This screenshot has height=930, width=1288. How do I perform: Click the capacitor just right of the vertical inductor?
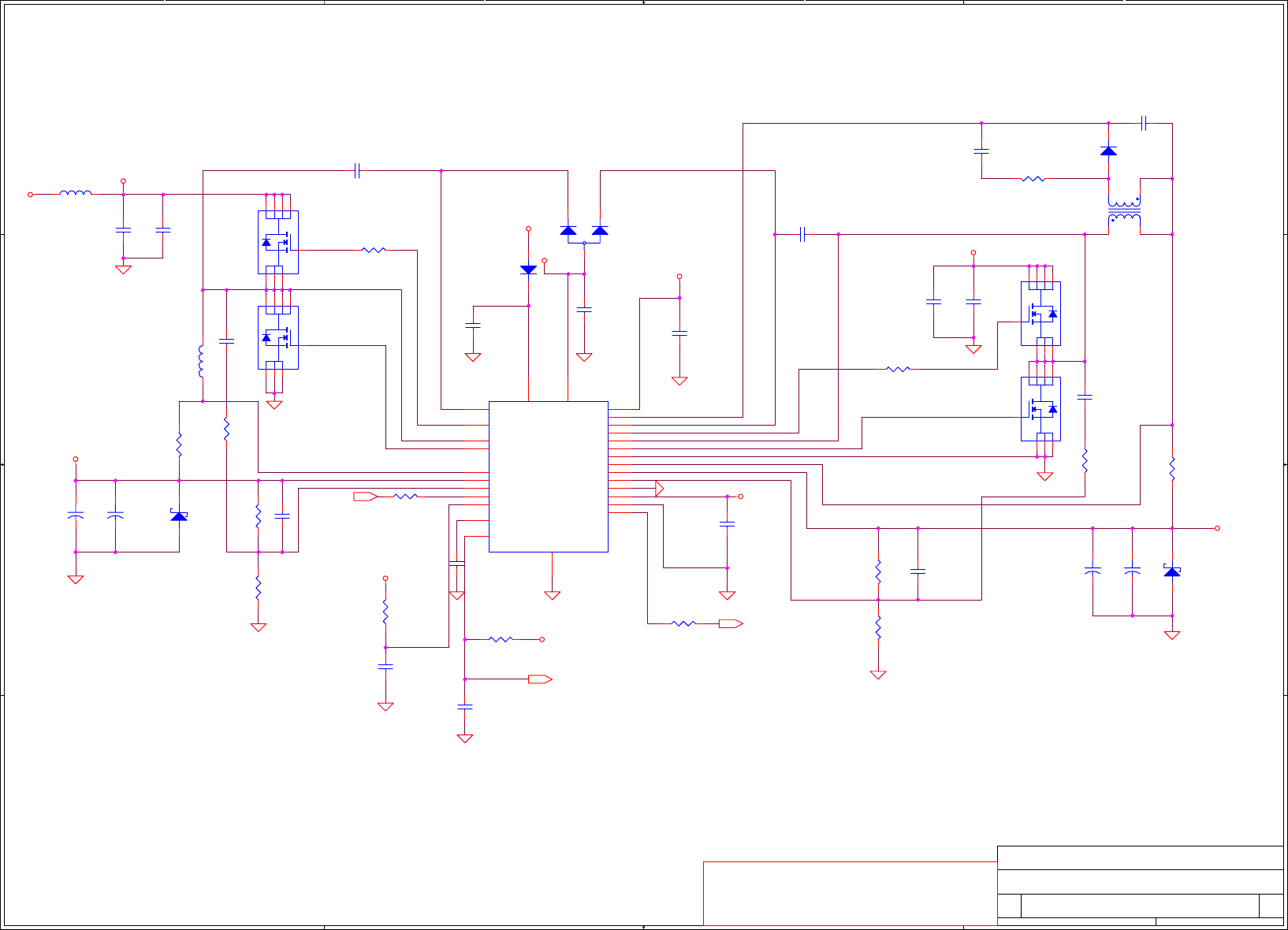pos(226,341)
